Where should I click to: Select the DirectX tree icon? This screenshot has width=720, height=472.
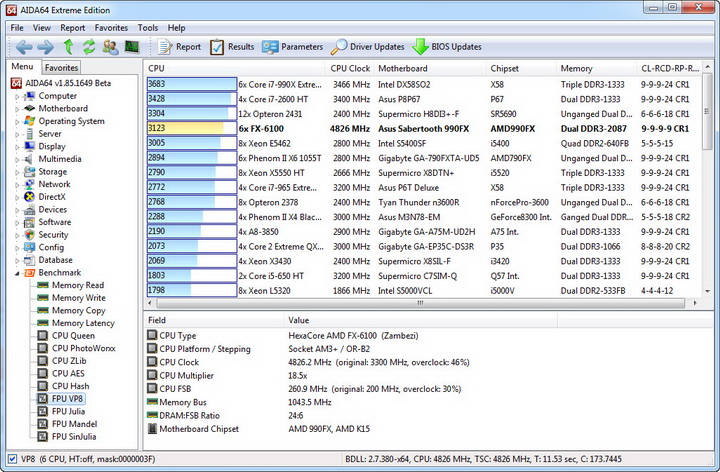click(x=29, y=197)
